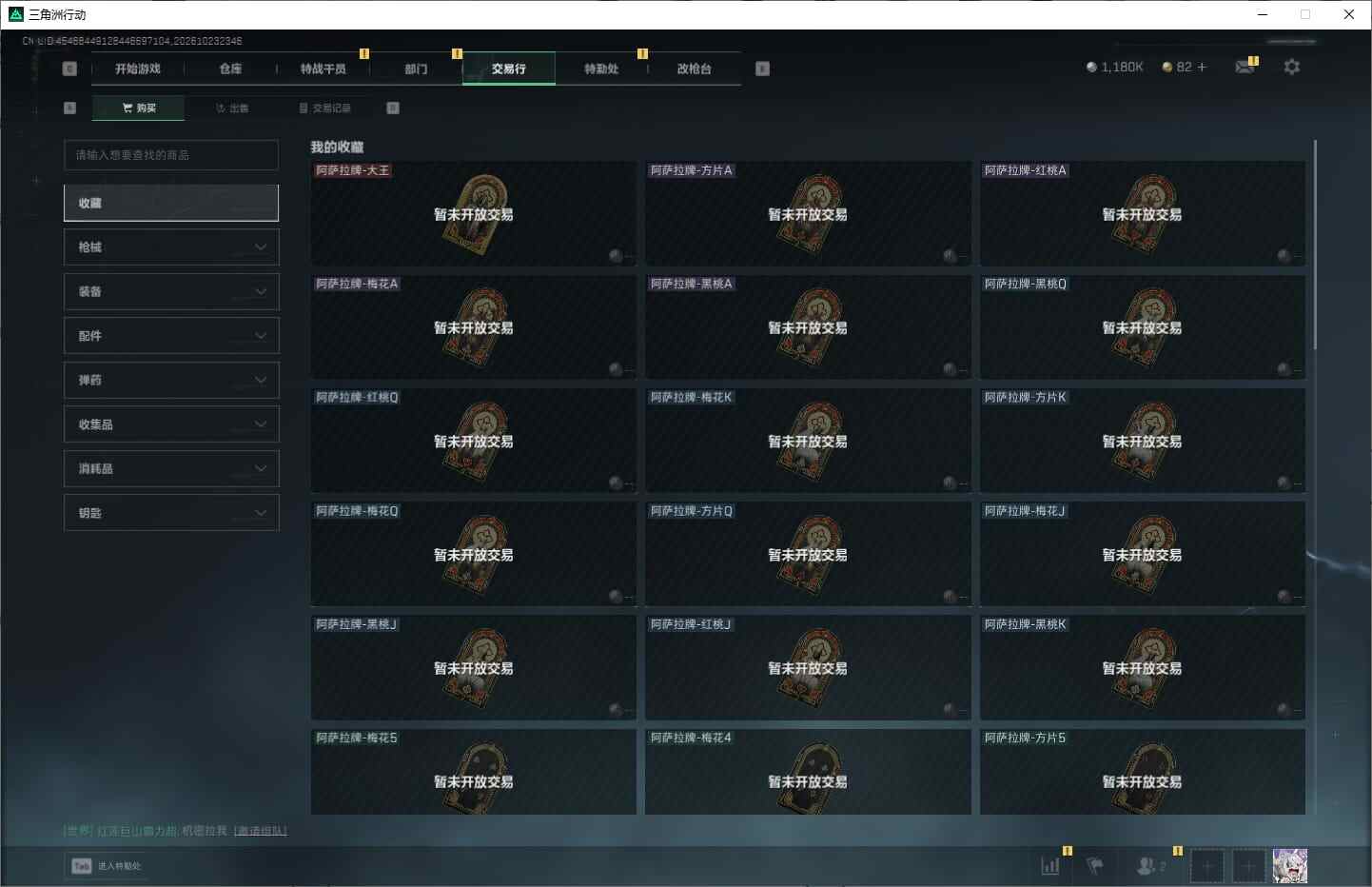This screenshot has height=887, width=1372.
Task: Select the 阿萨拉牌-梅花K card item
Action: pos(808,441)
